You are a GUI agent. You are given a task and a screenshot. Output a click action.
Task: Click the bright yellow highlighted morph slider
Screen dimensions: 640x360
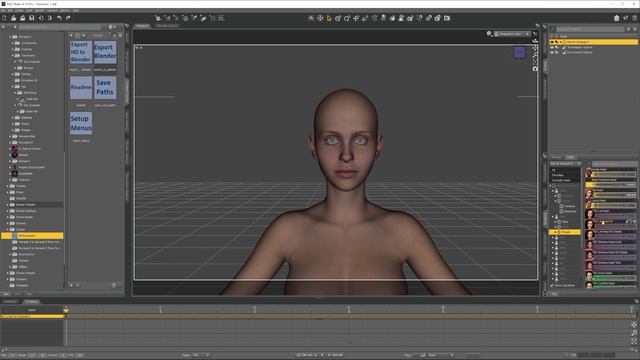click(611, 185)
